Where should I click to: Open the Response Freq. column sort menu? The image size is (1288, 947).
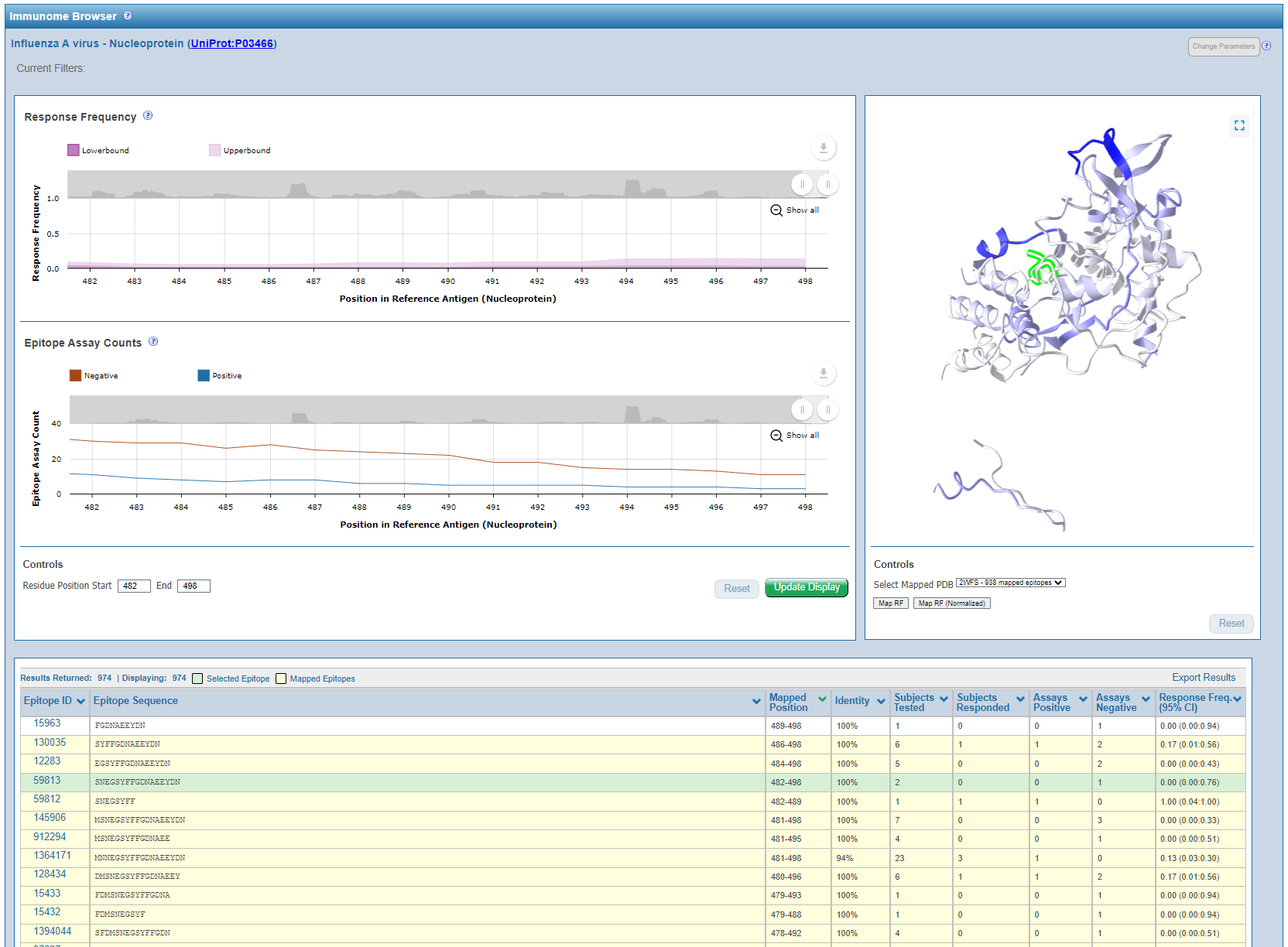point(1237,699)
